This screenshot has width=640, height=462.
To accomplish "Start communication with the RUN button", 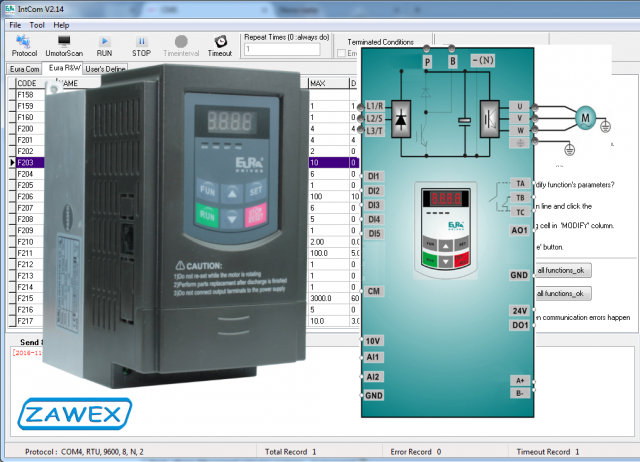I will tap(104, 46).
